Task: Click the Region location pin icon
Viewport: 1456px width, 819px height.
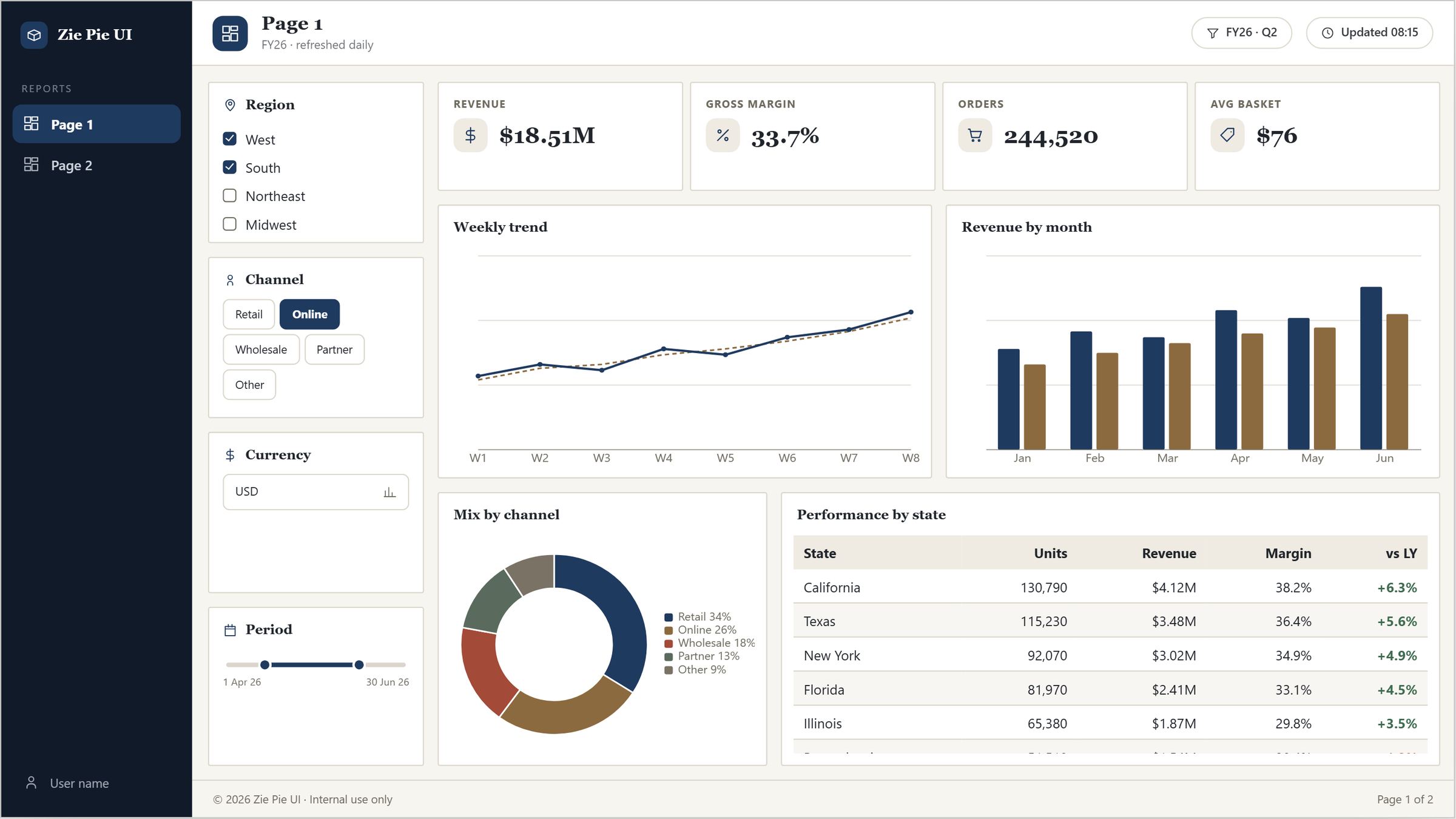Action: click(230, 105)
